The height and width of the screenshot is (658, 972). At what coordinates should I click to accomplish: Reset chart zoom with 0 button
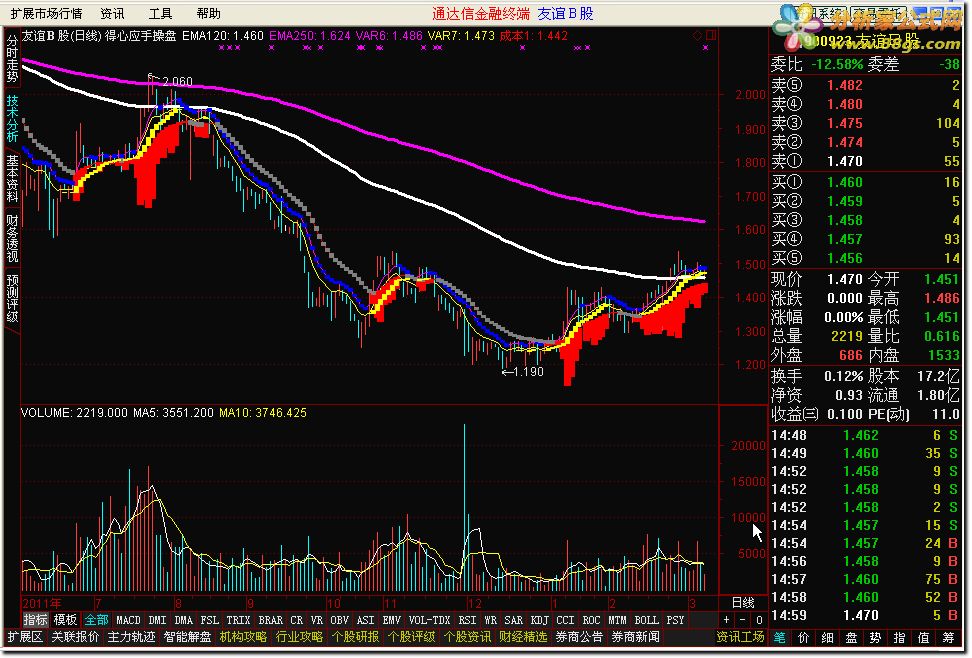(x=759, y=620)
